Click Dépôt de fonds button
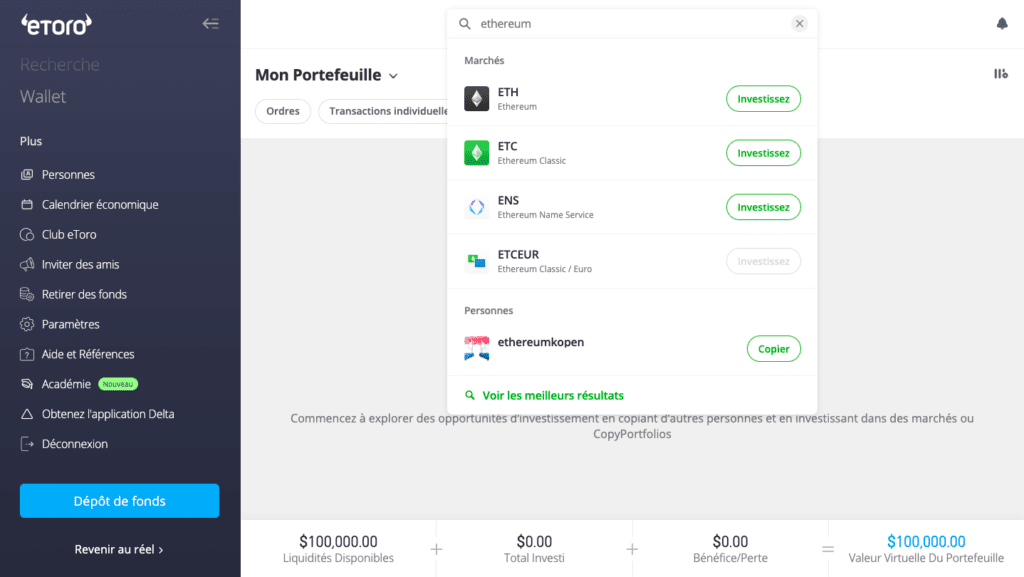 pos(118,500)
